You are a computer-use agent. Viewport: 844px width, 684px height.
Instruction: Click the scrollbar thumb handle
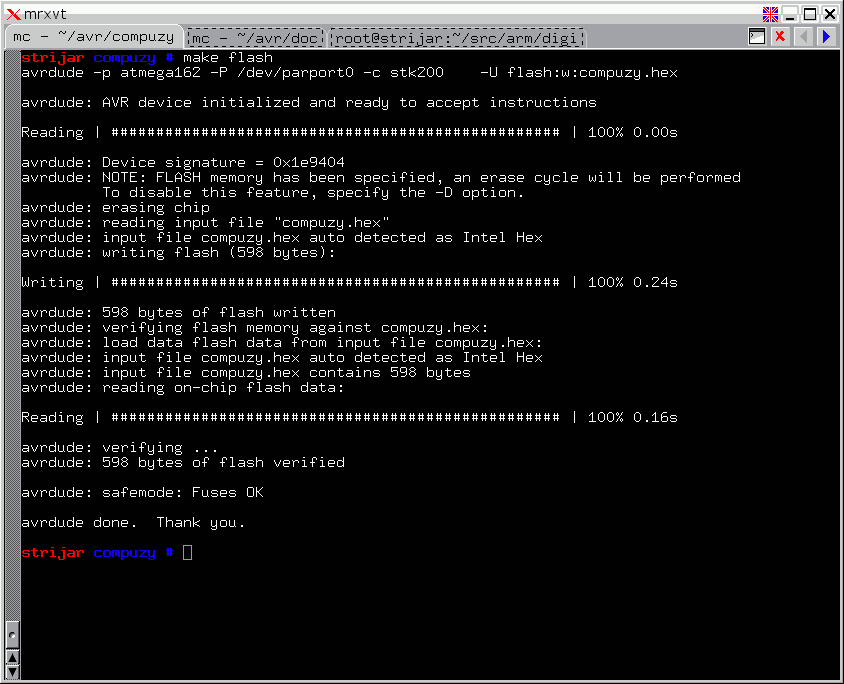pos(12,635)
